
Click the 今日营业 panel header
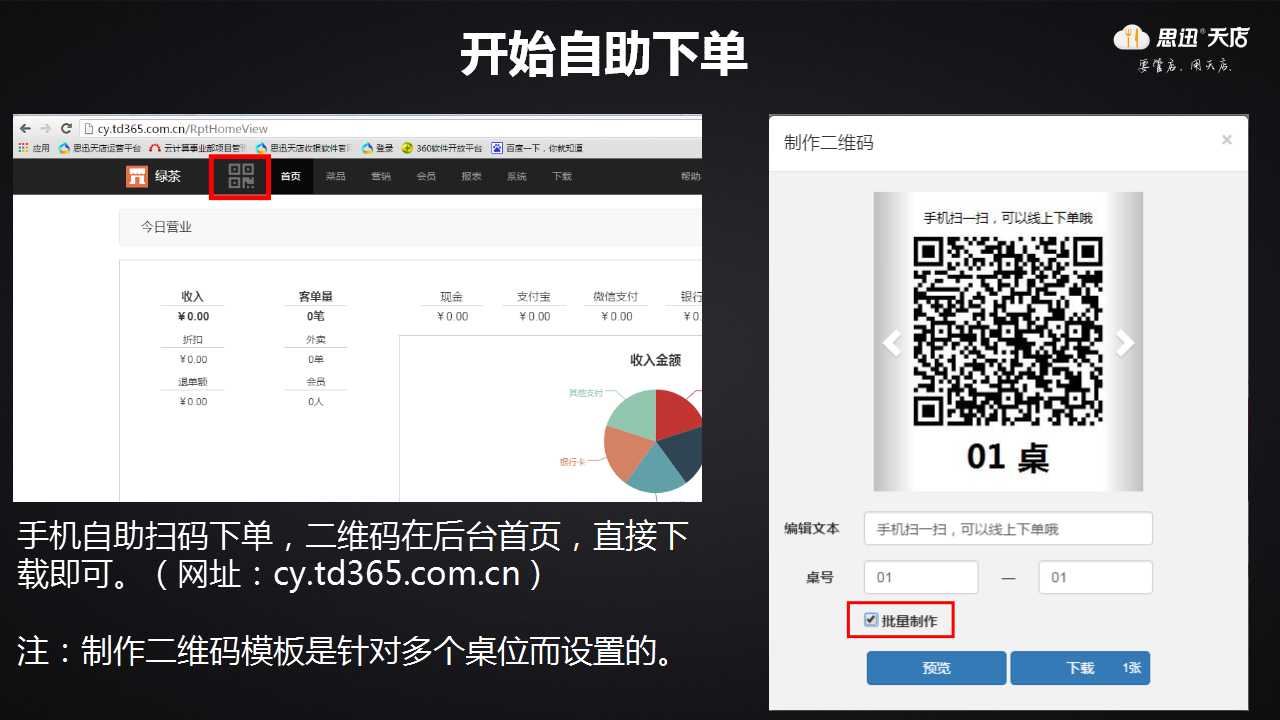(410, 227)
